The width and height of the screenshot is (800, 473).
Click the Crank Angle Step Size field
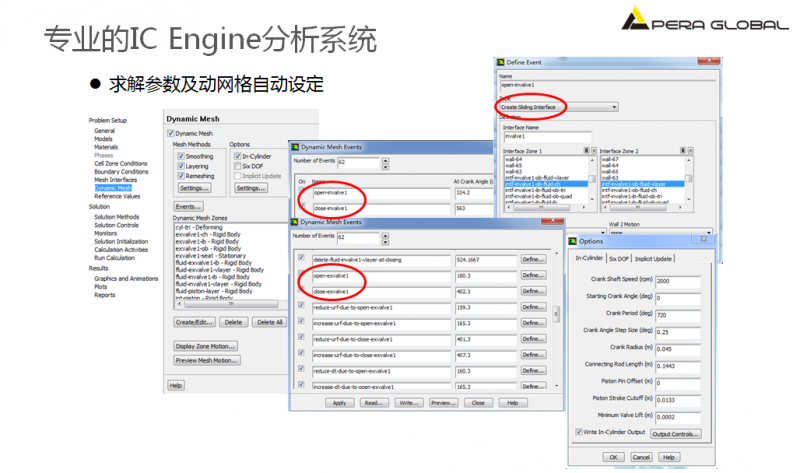(678, 332)
